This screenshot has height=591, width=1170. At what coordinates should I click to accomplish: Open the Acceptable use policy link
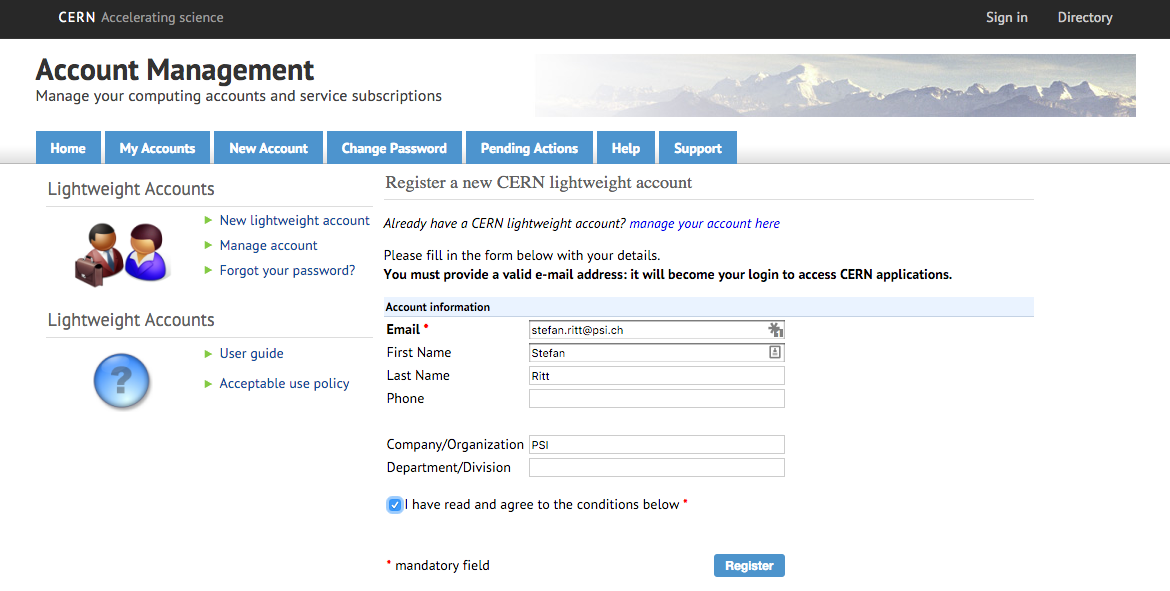(284, 384)
